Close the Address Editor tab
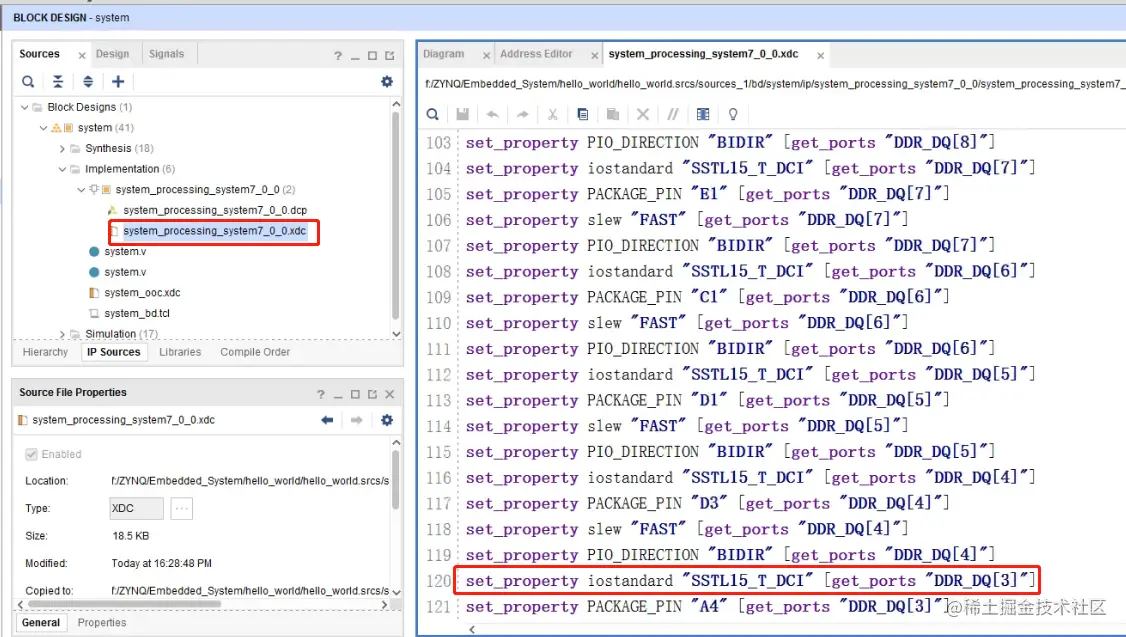The width and height of the screenshot is (1126, 637). [x=595, y=55]
